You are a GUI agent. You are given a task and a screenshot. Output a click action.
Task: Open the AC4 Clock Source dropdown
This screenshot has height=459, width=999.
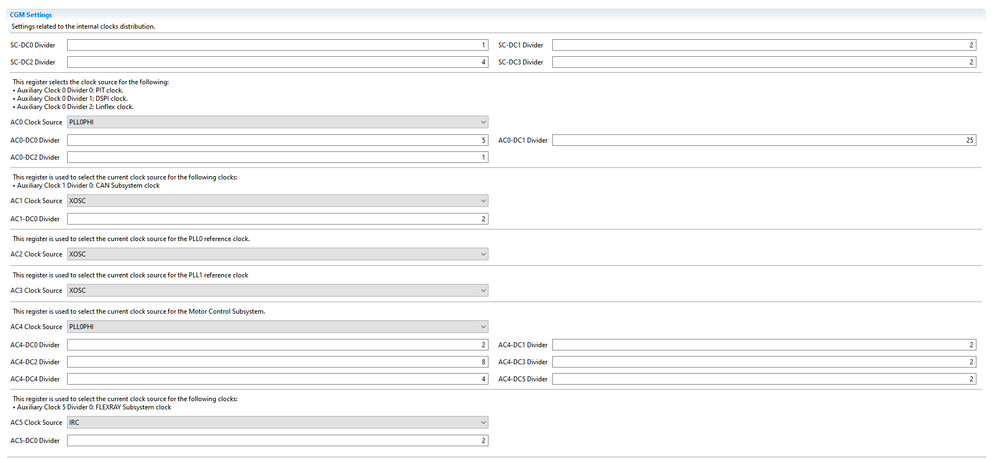click(278, 326)
